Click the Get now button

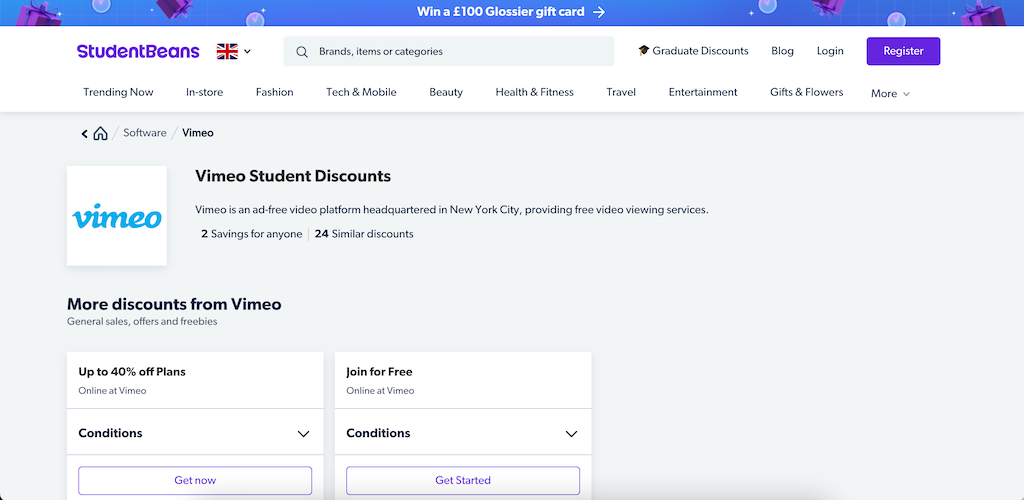[195, 480]
